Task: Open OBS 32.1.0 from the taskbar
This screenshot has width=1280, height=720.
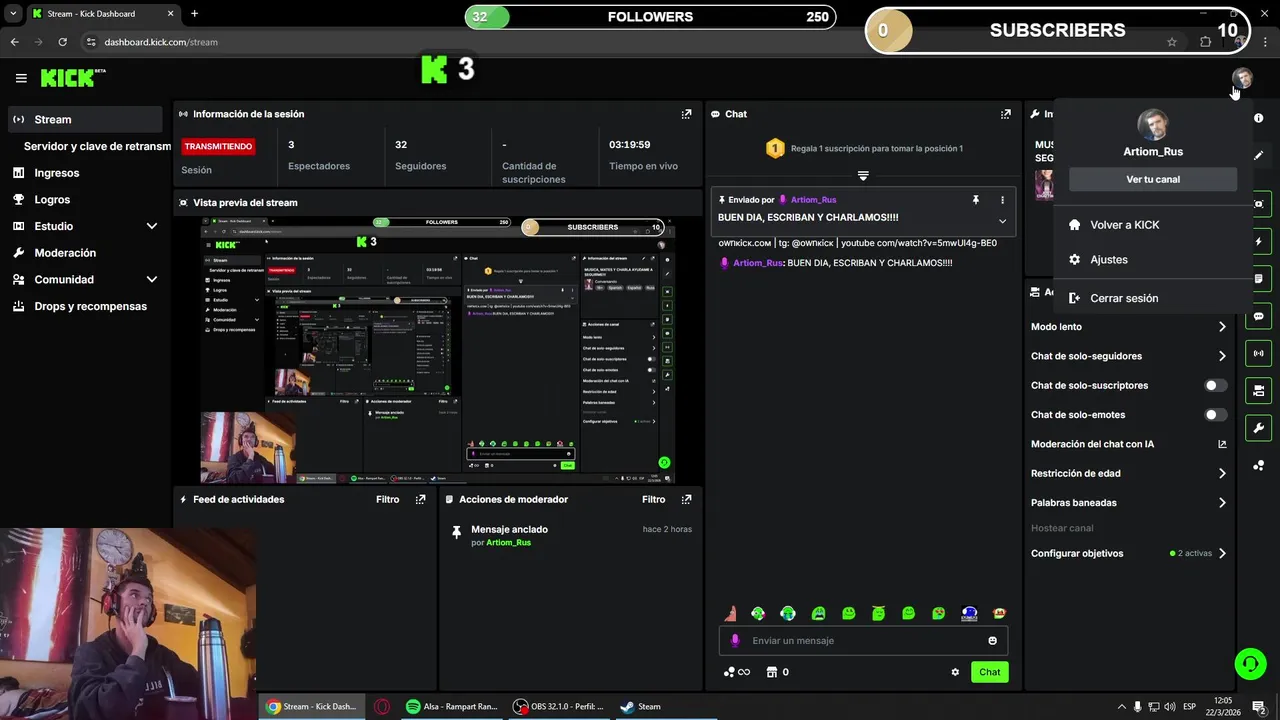Action: coord(558,706)
